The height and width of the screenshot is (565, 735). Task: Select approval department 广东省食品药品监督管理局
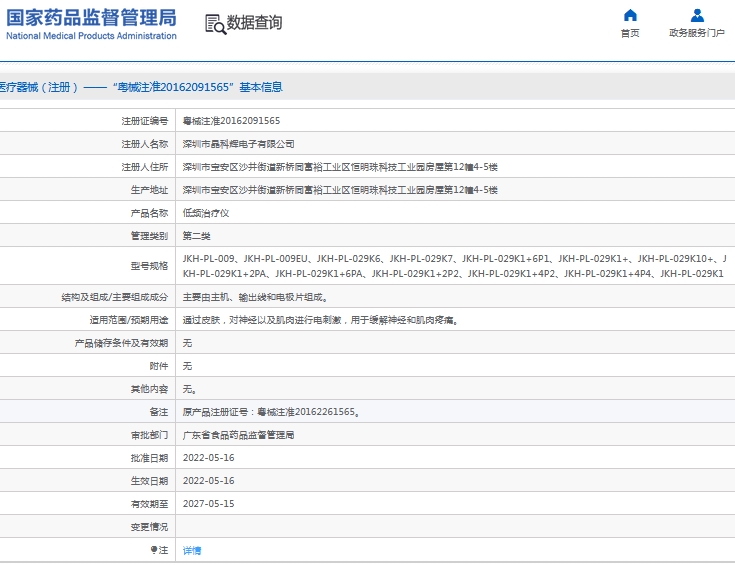coord(238,435)
